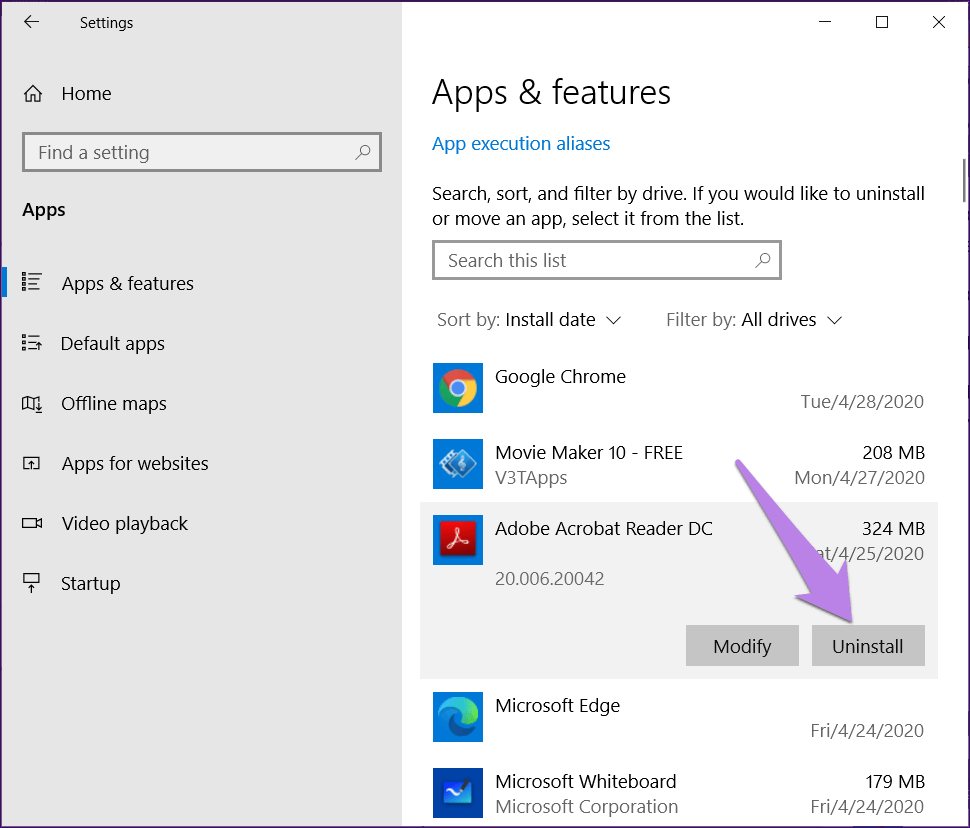
Task: Select Adobe Acrobat Reader DC entry
Action: point(604,528)
